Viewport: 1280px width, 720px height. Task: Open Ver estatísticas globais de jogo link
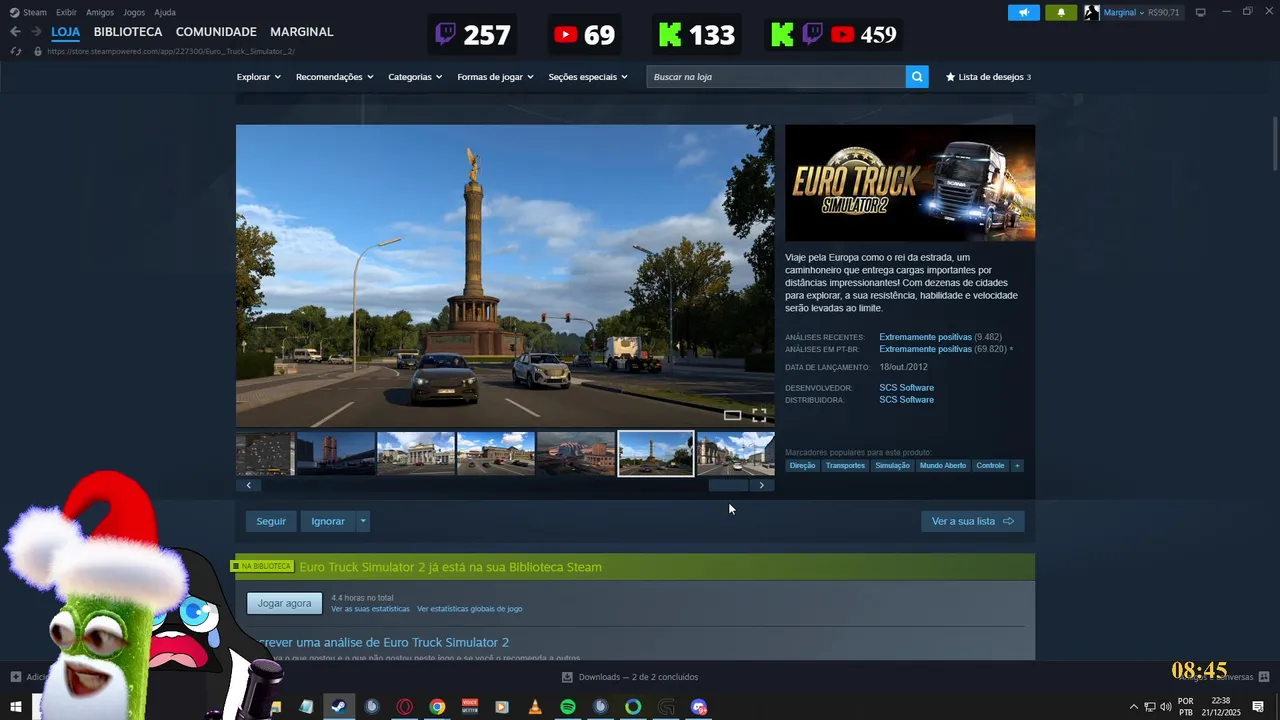469,609
